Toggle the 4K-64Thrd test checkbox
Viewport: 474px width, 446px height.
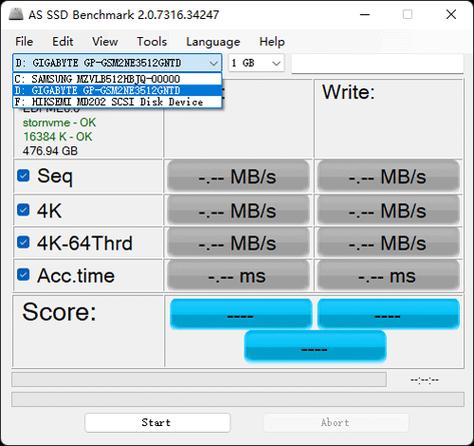click(x=23, y=242)
